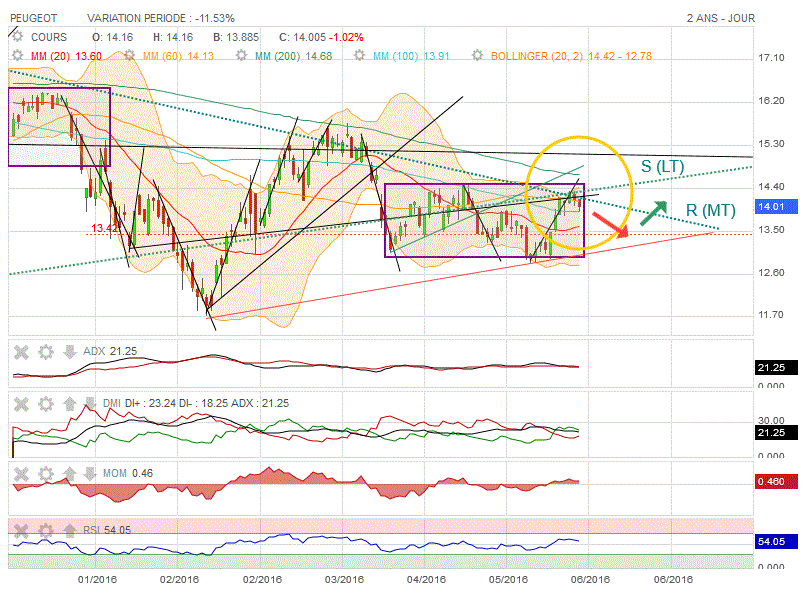Remove the DMI indicator panel

point(21,404)
